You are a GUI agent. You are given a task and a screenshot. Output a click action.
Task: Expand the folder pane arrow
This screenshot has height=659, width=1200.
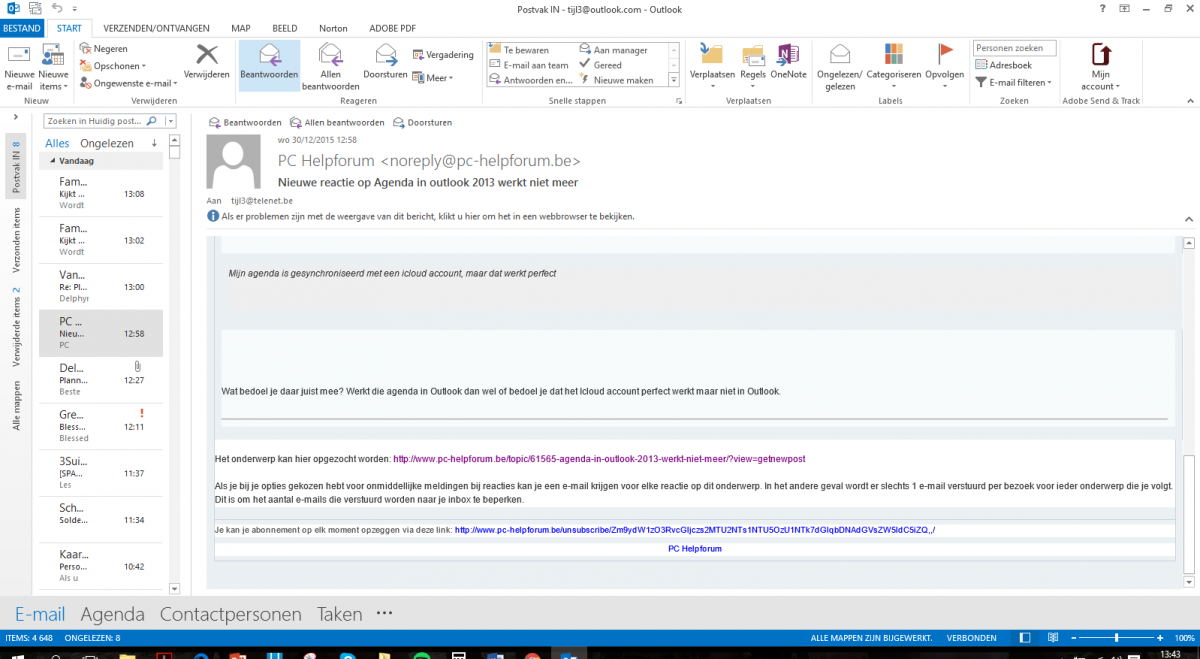(x=15, y=119)
